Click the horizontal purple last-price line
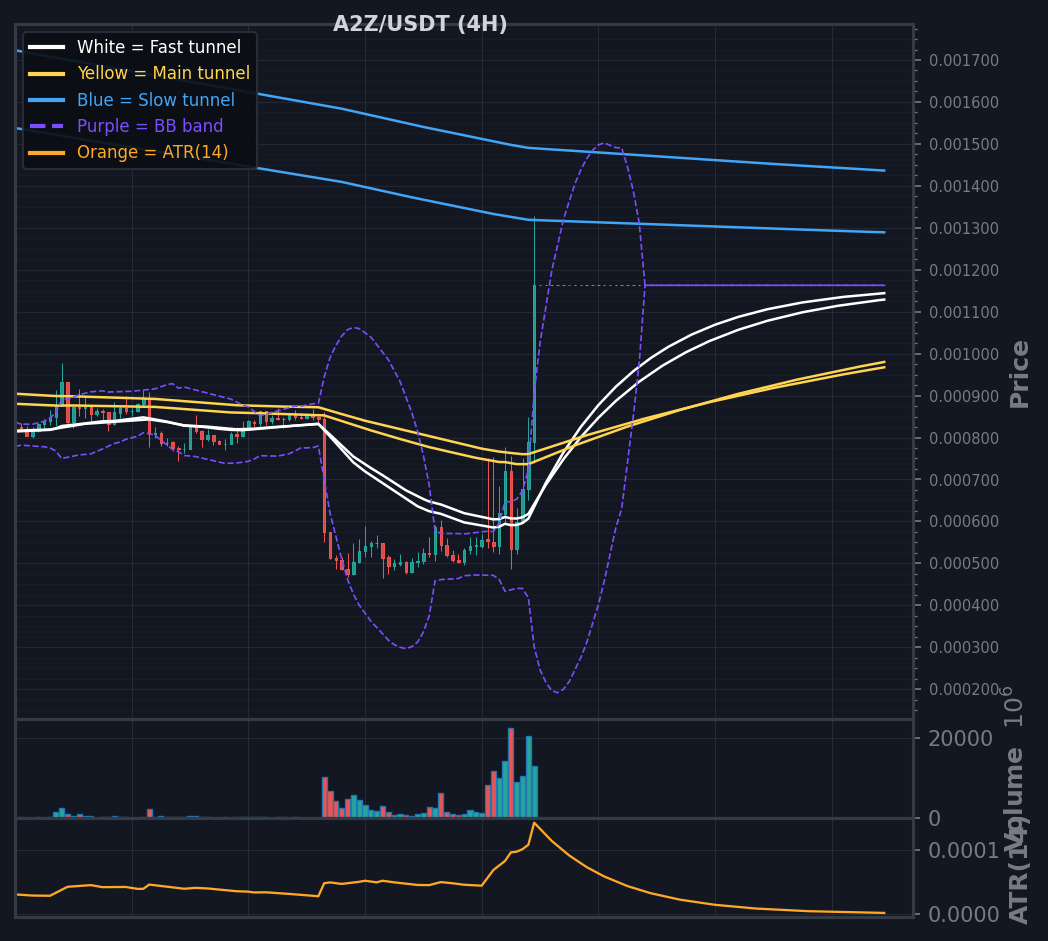 765,285
